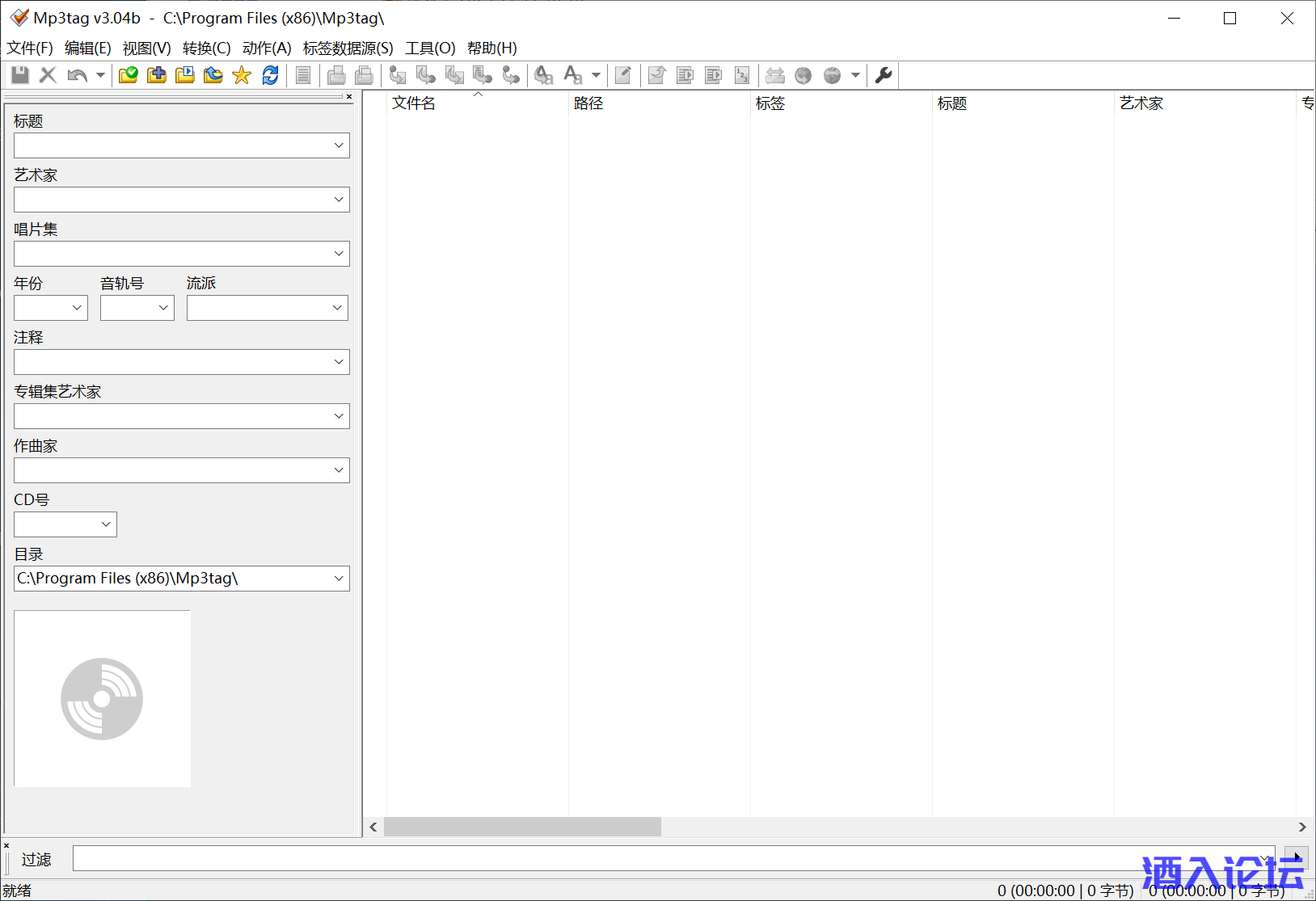The width and height of the screenshot is (1316, 901).
Task: Click the Refresh blue arrows icon
Action: tap(270, 75)
